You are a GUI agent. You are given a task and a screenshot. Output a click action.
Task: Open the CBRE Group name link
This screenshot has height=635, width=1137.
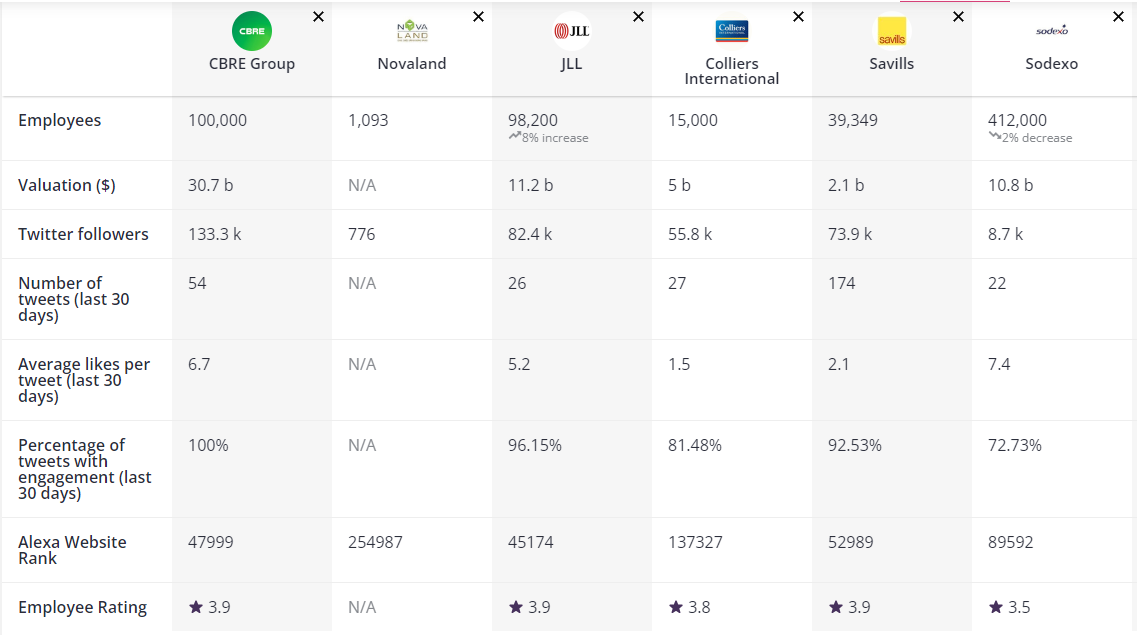252,64
